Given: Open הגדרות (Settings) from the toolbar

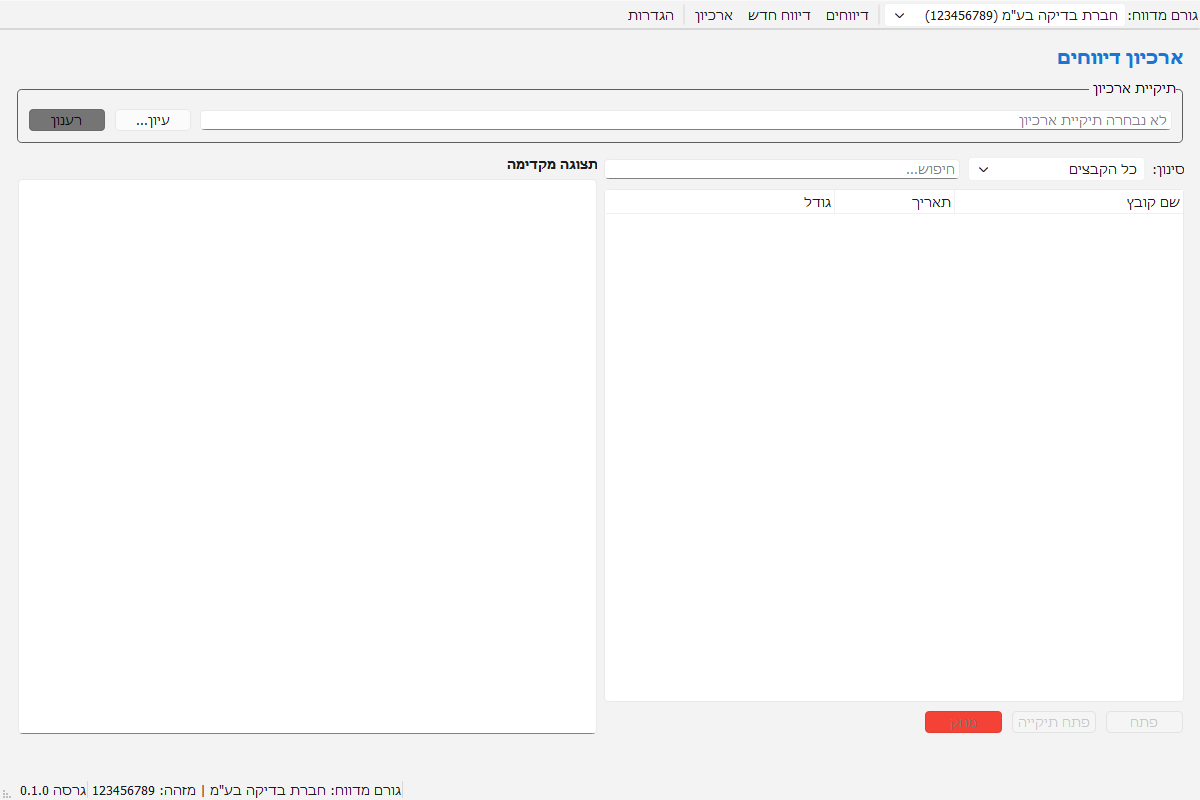Looking at the screenshot, I should (650, 15).
